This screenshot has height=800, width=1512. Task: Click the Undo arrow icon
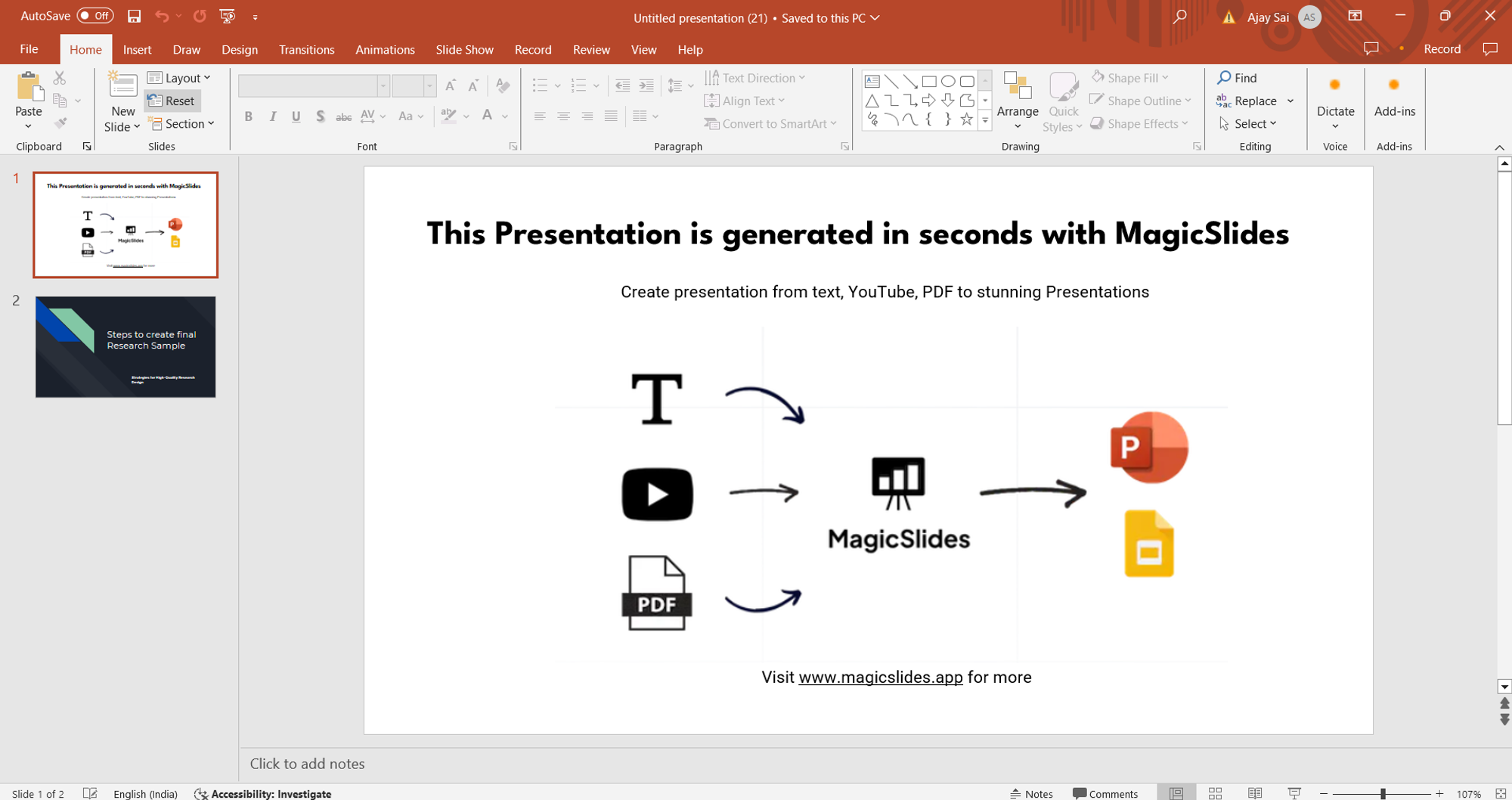pos(162,17)
